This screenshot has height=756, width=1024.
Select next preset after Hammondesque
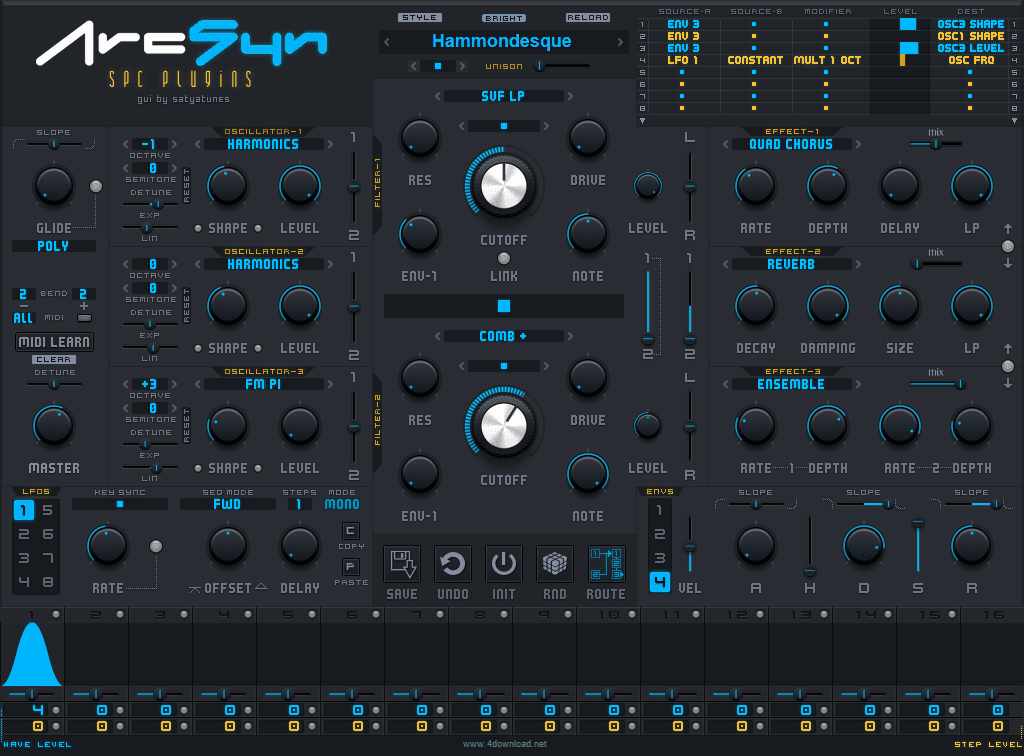[620, 42]
